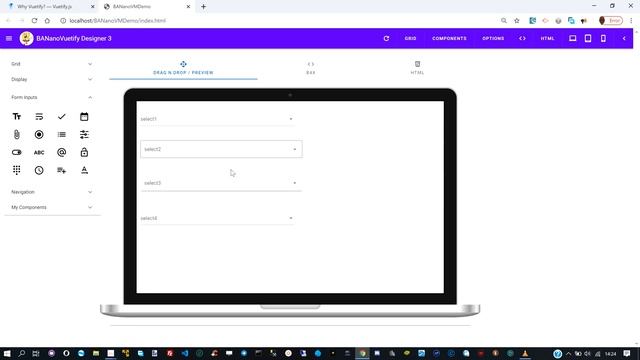
Task: Open the hamburger navigation menu
Action: pyautogui.click(x=9, y=38)
